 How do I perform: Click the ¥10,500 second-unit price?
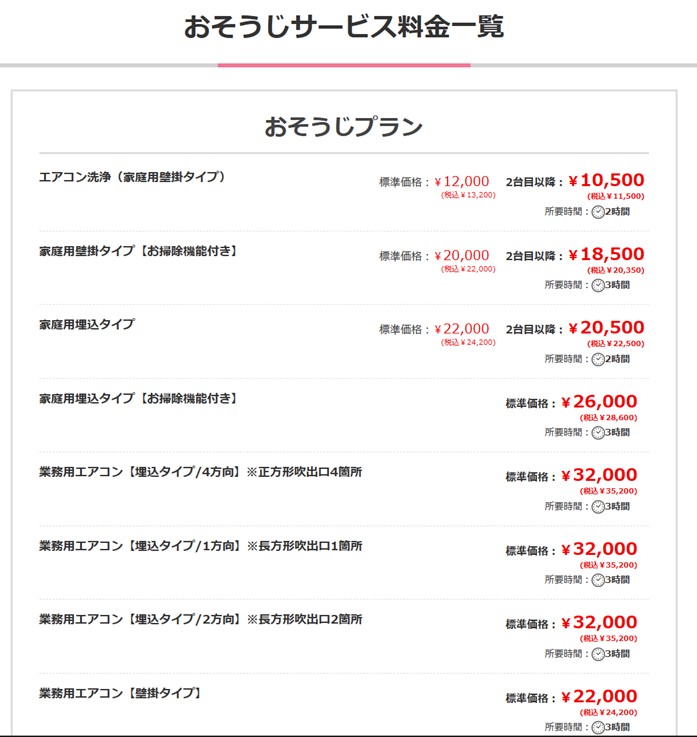coord(607,181)
